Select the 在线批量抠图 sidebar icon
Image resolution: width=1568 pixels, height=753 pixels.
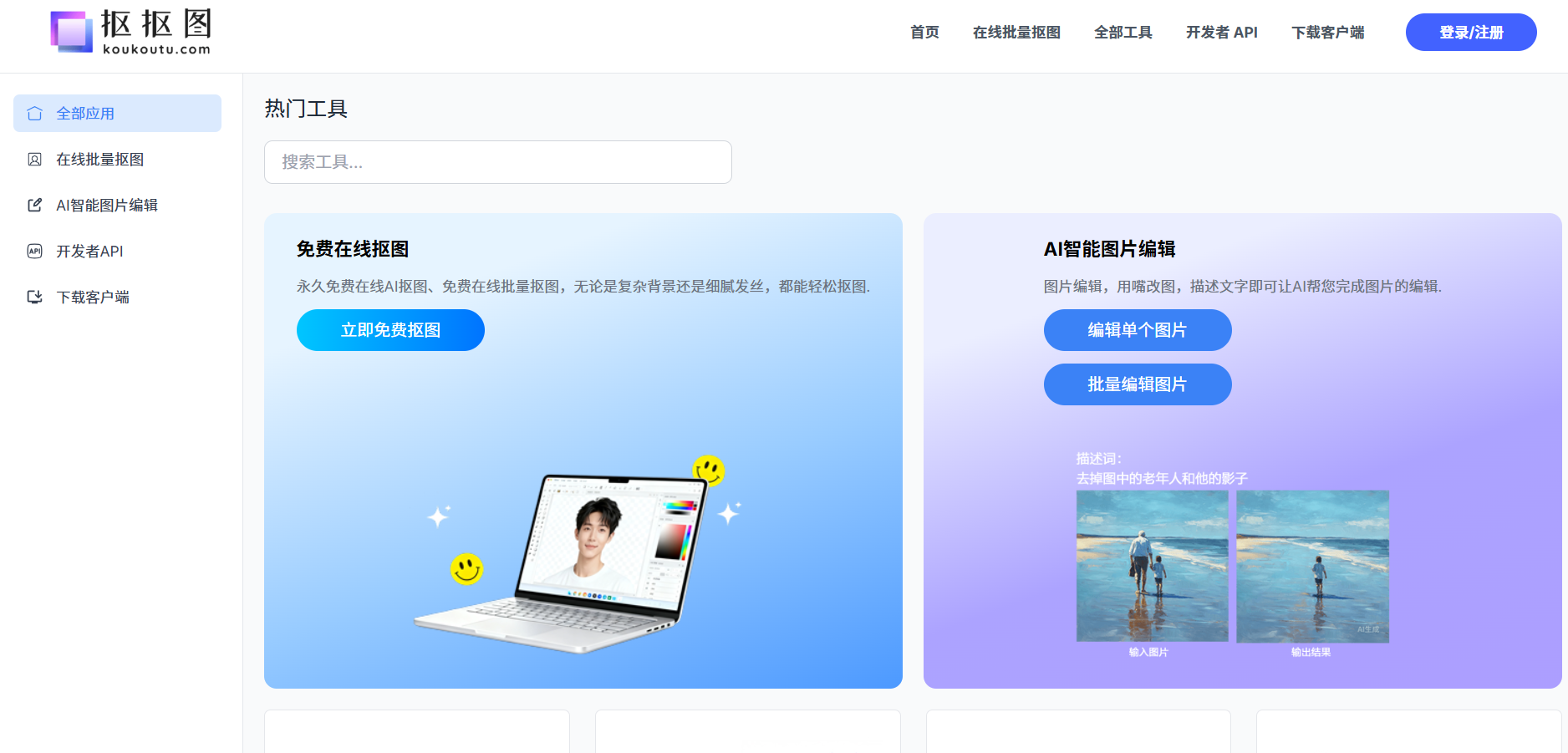pyautogui.click(x=34, y=159)
